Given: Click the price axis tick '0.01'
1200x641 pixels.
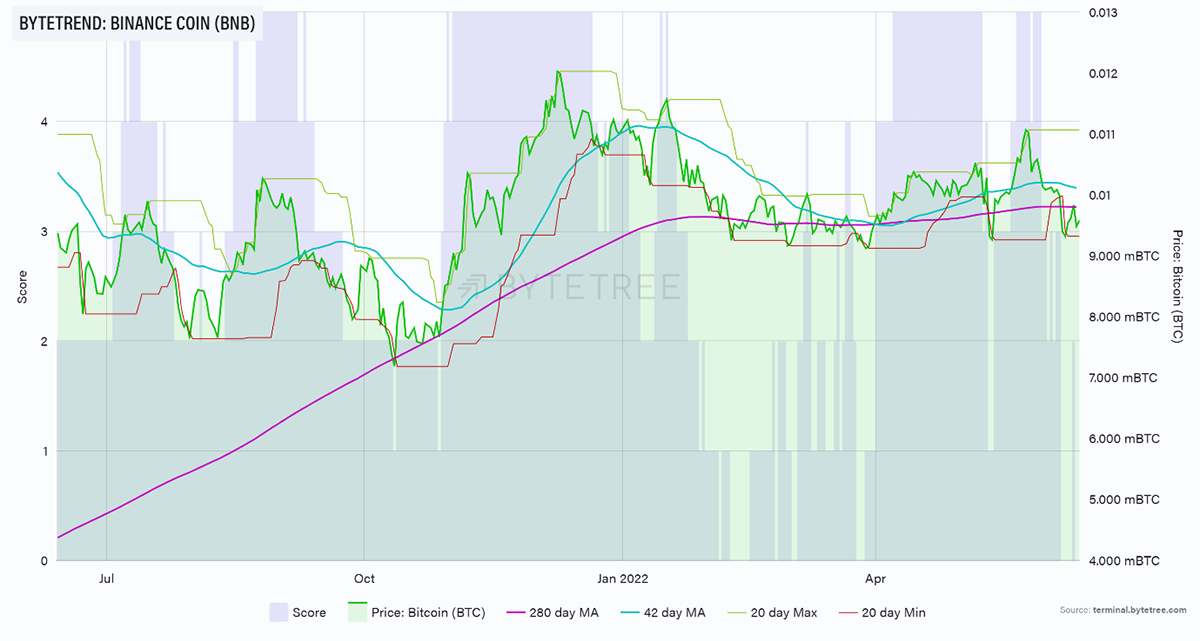Looking at the screenshot, I should pyautogui.click(x=1099, y=196).
